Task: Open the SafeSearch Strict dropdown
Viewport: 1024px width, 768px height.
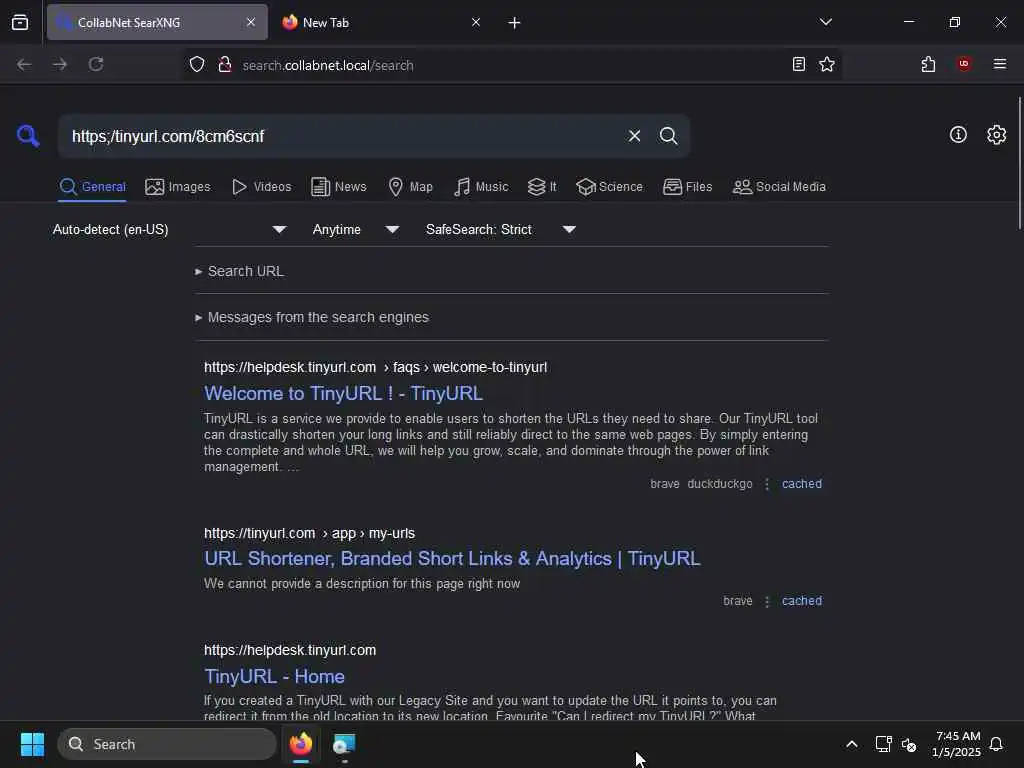Action: pos(500,229)
